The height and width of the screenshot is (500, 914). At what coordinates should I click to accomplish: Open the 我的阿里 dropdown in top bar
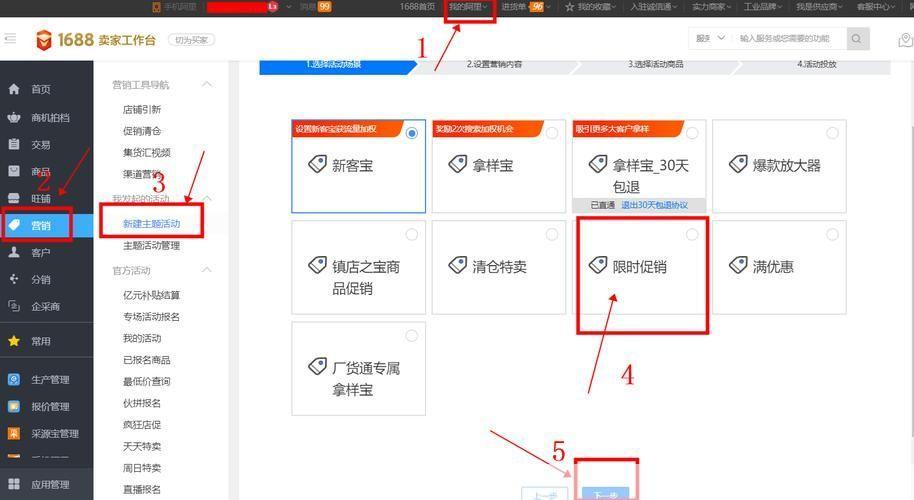tap(468, 7)
